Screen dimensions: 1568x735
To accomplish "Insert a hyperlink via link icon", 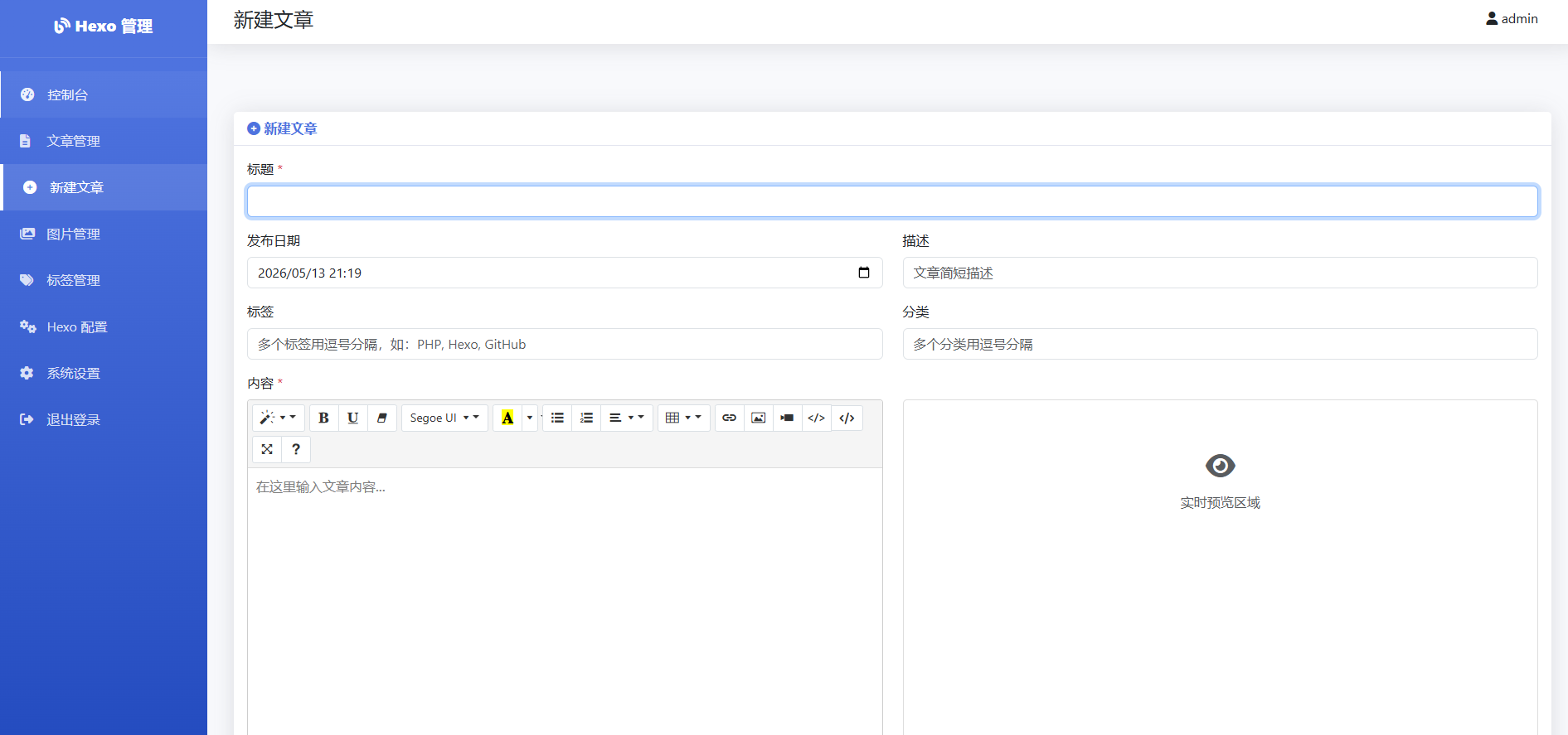I will (x=729, y=418).
